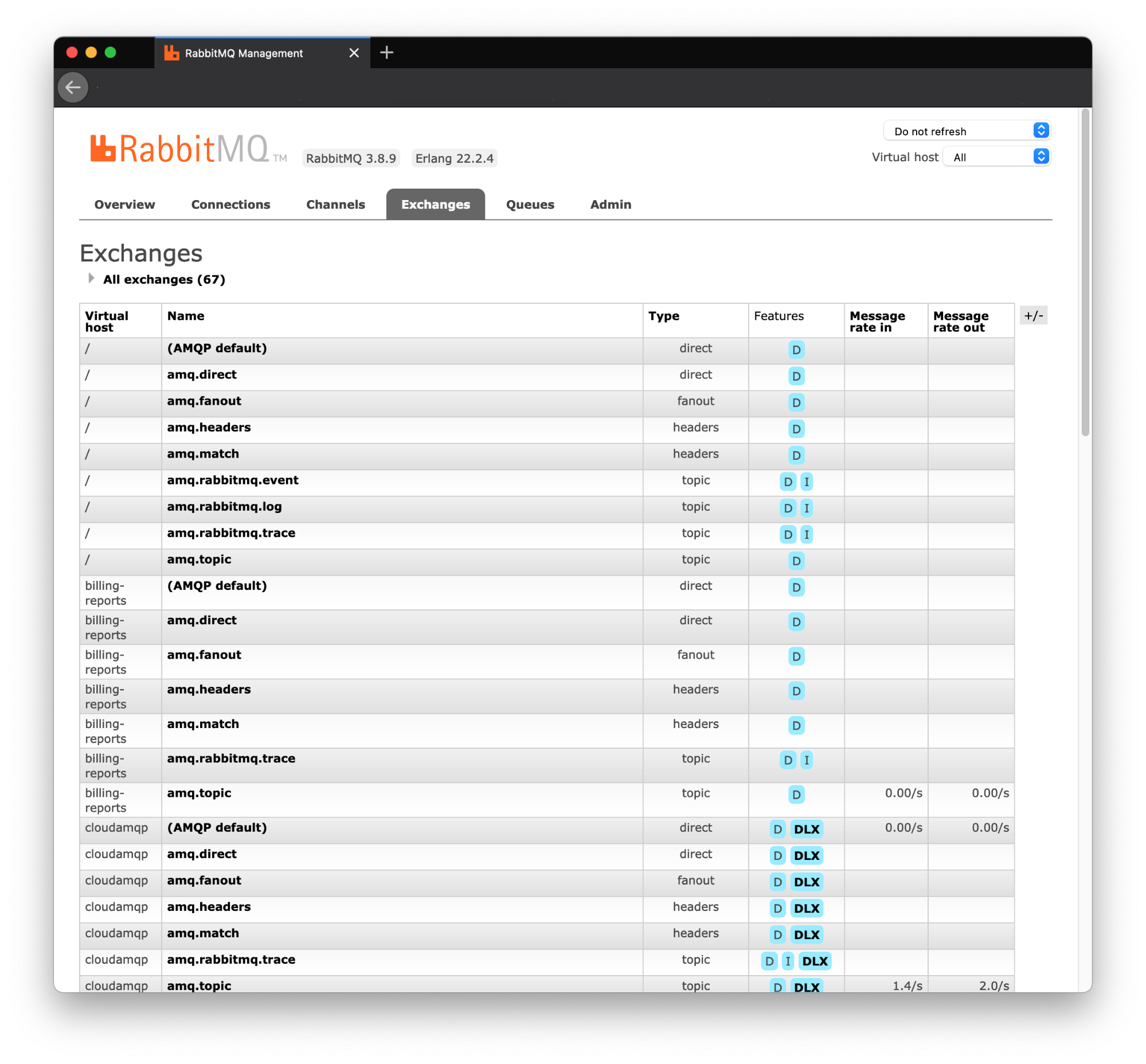1146x1064 pixels.
Task: Click the DLX badge on cloudamqp amq.direct row
Action: click(806, 855)
